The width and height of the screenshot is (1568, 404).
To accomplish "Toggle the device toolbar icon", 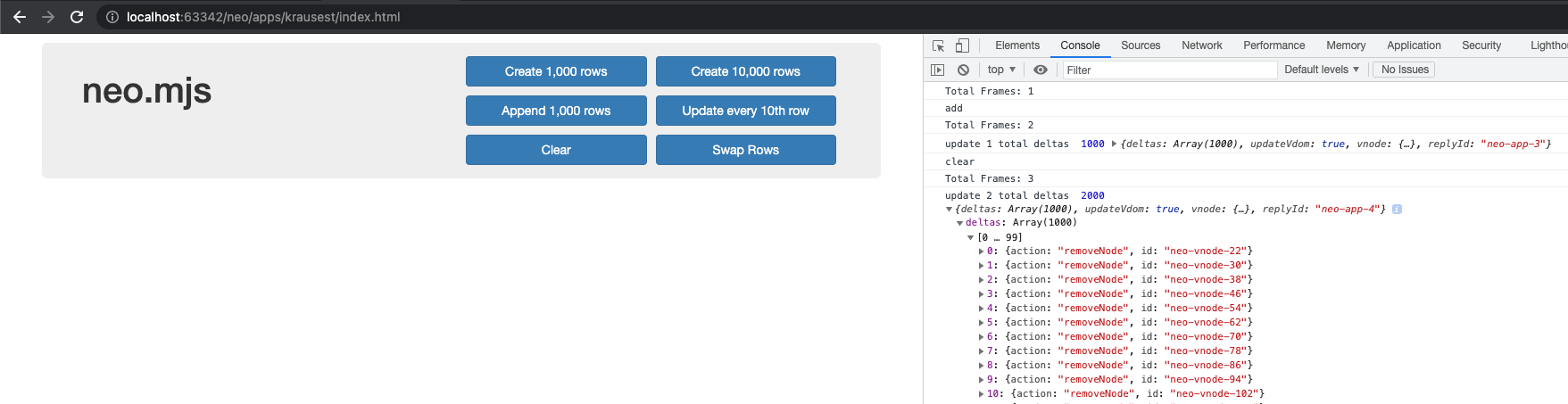I will [962, 45].
